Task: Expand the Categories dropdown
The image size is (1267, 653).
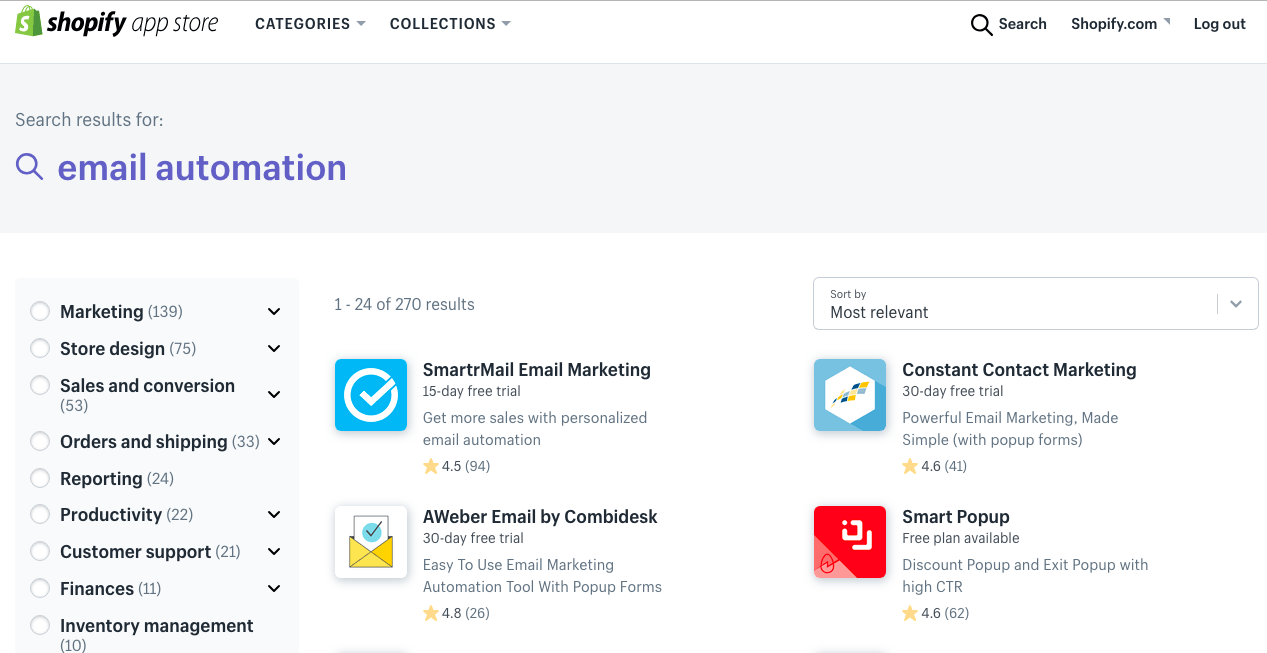Action: [310, 23]
